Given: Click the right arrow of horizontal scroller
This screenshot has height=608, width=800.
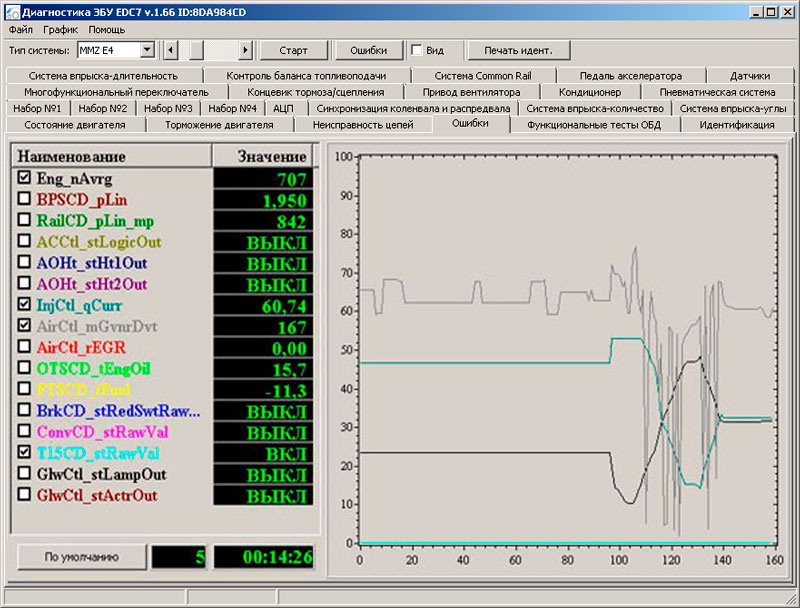Looking at the screenshot, I should point(246,49).
